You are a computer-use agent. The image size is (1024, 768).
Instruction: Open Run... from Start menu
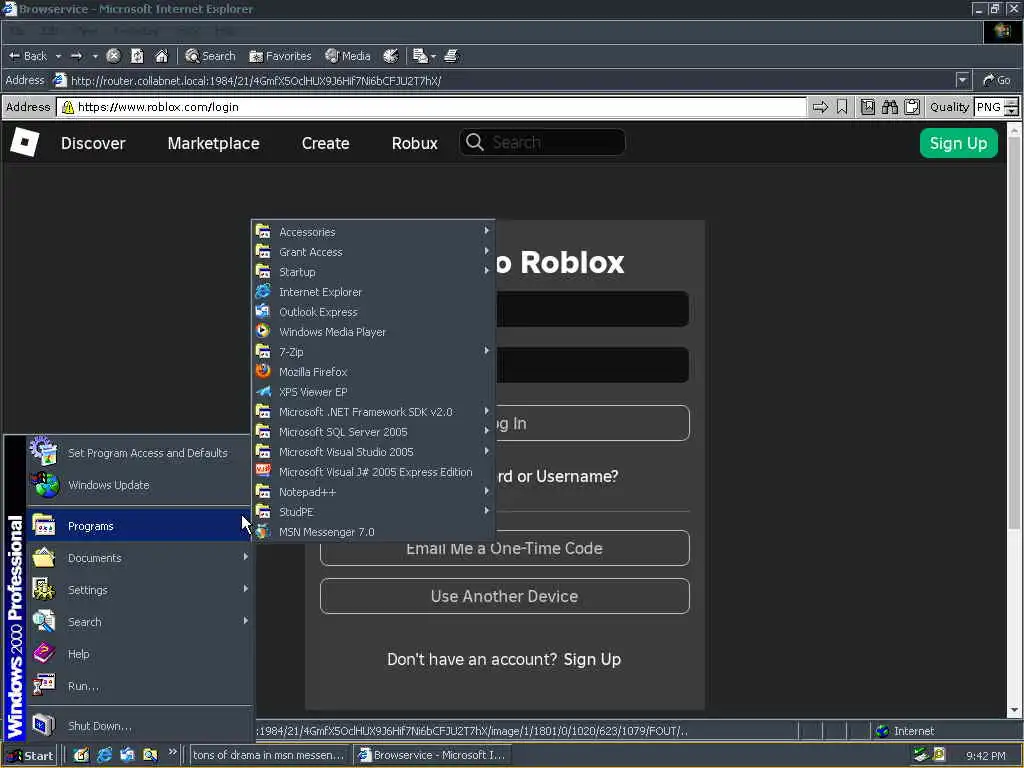pos(139,686)
